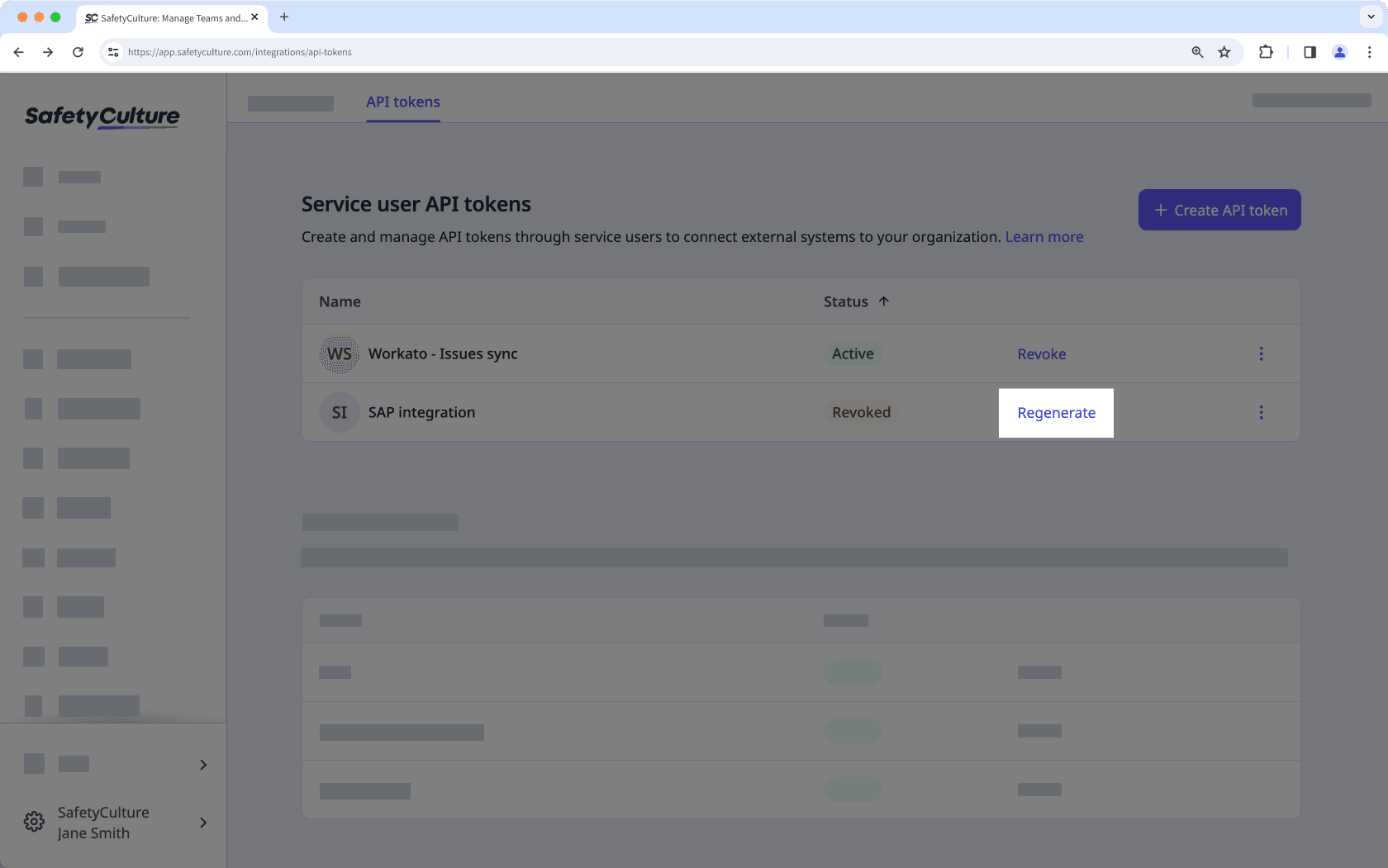Create a new API token
The image size is (1388, 868).
[x=1219, y=210]
